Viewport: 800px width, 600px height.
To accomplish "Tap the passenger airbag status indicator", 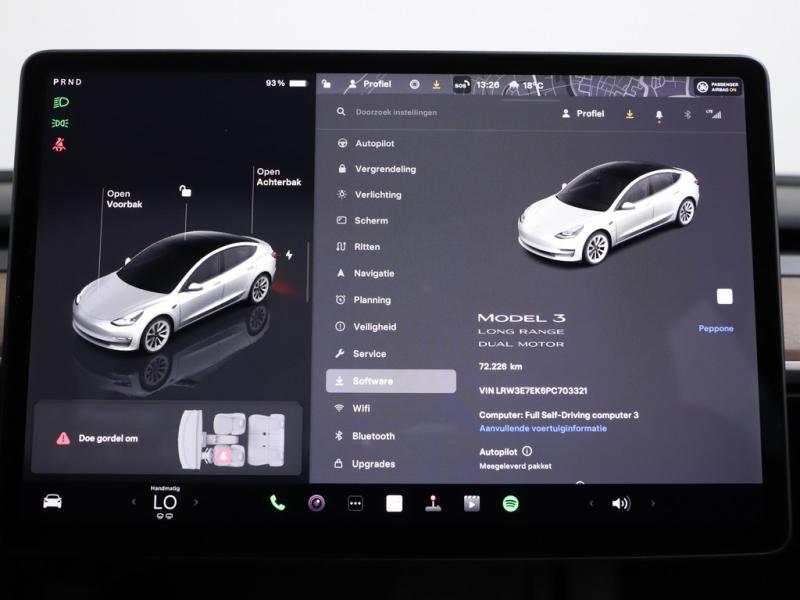I will click(x=718, y=87).
